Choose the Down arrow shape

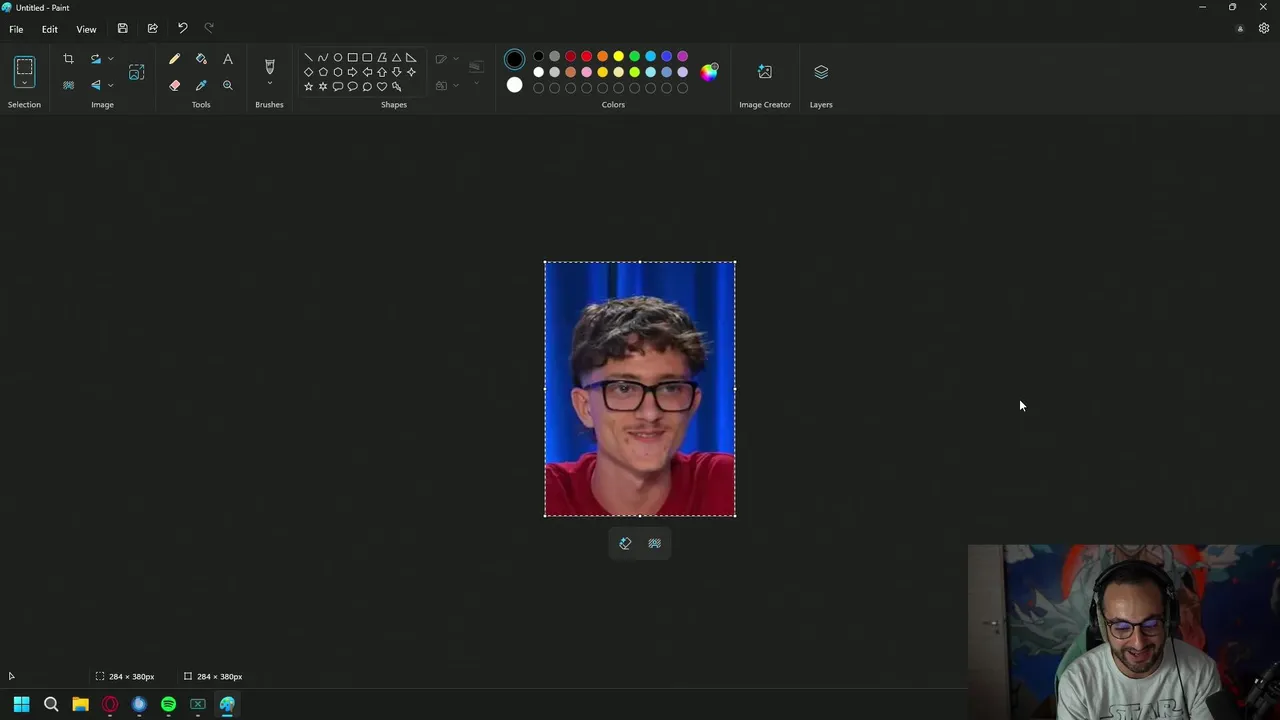point(396,72)
